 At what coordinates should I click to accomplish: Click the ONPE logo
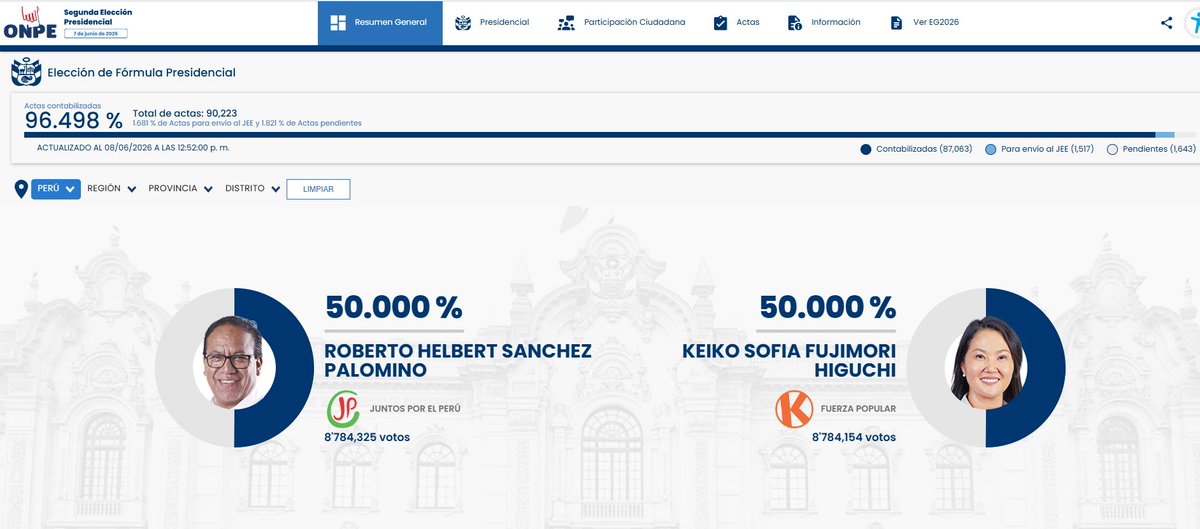28,22
